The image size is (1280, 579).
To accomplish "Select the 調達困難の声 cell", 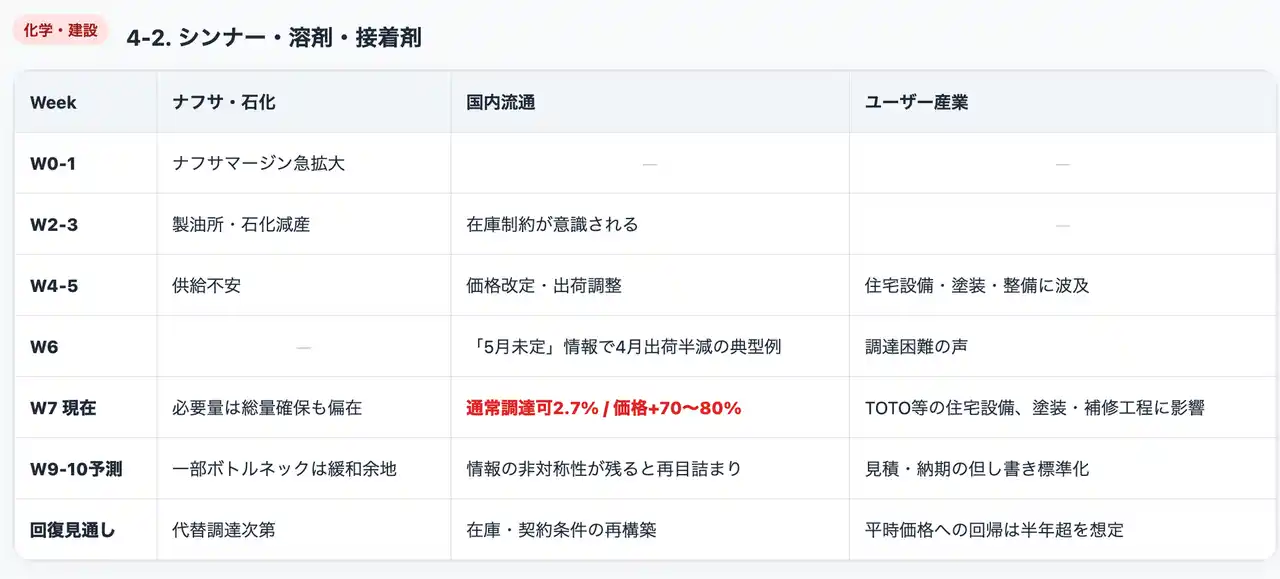I will click(x=916, y=347).
